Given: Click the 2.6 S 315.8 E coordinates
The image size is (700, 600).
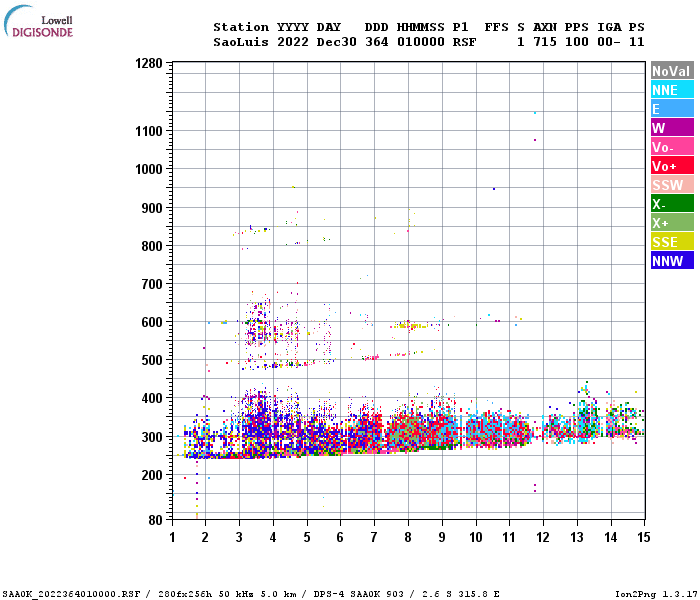Looking at the screenshot, I should (461, 594).
